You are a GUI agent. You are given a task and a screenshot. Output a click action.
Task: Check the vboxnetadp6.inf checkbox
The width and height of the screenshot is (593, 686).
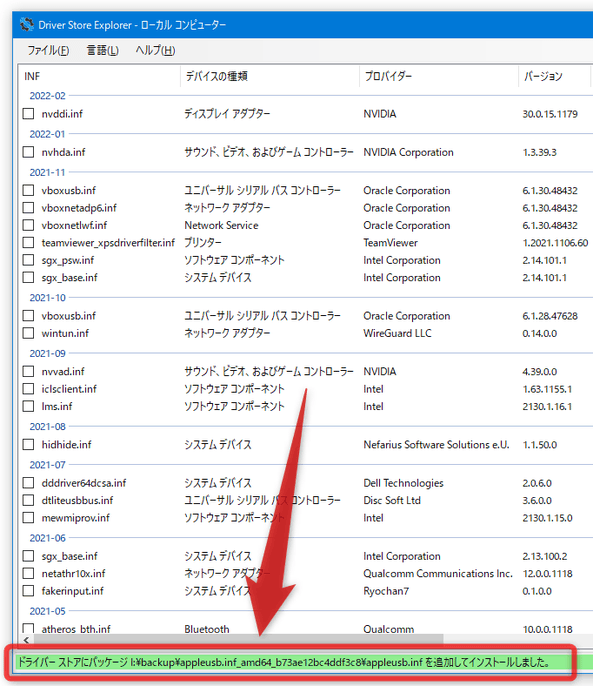[x=28, y=207]
